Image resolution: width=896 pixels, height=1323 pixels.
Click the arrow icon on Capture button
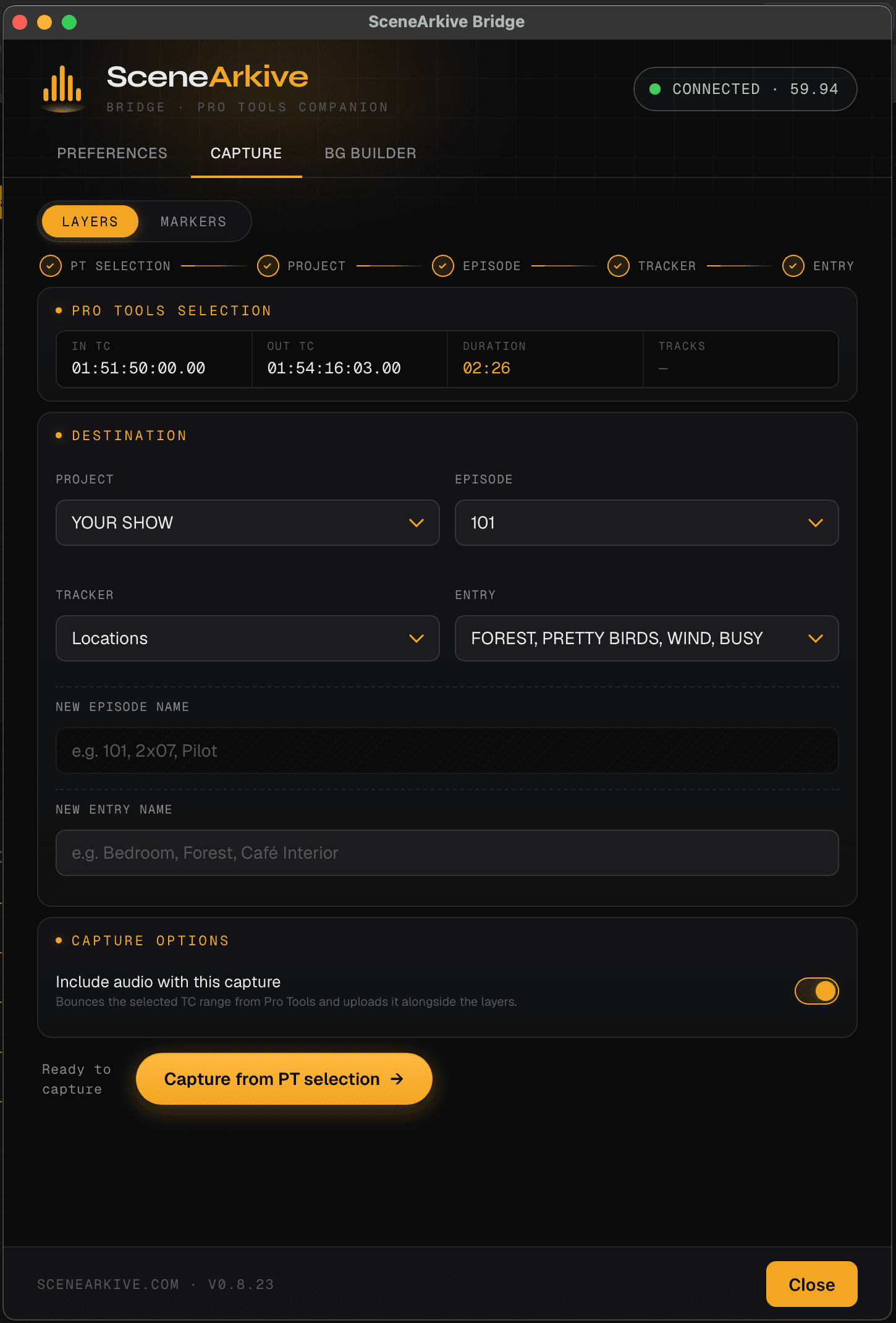[397, 1079]
